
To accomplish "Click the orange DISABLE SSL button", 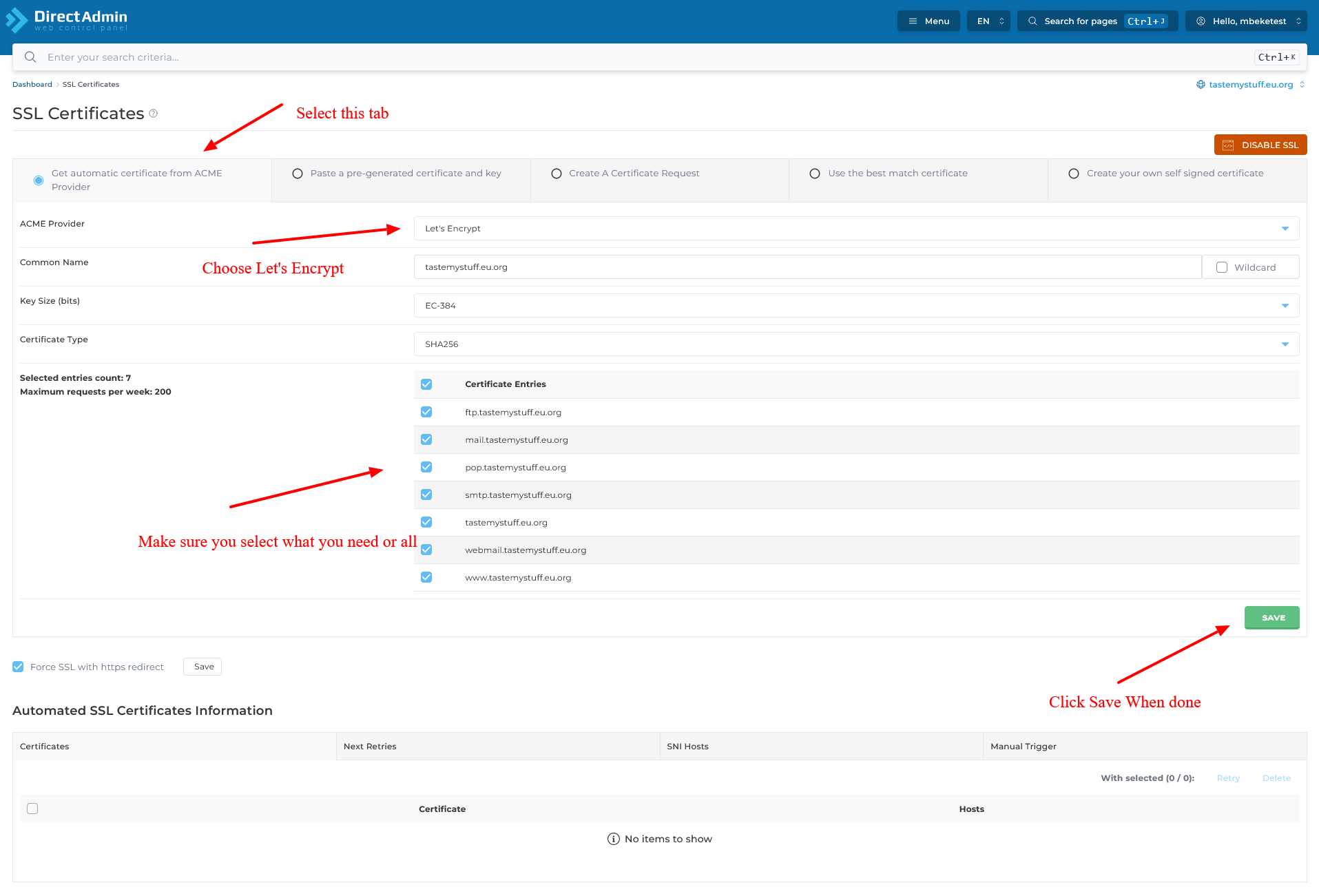I will [1260, 145].
